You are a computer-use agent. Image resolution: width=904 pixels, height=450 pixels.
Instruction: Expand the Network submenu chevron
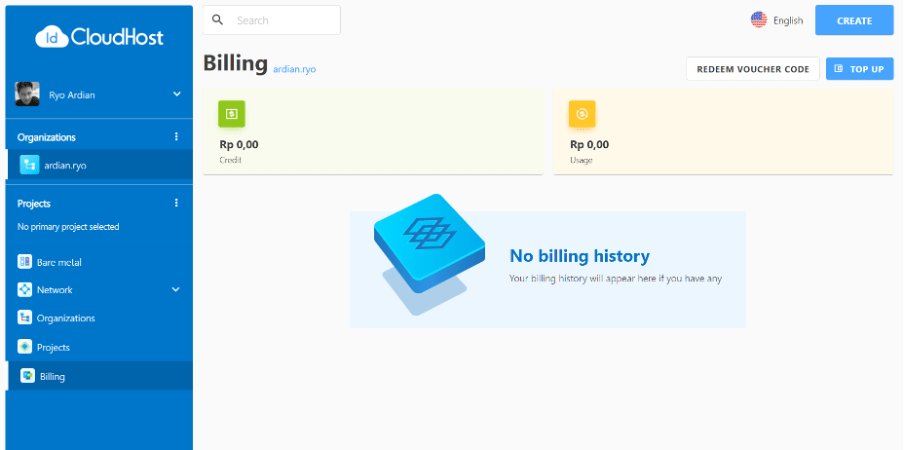(176, 289)
